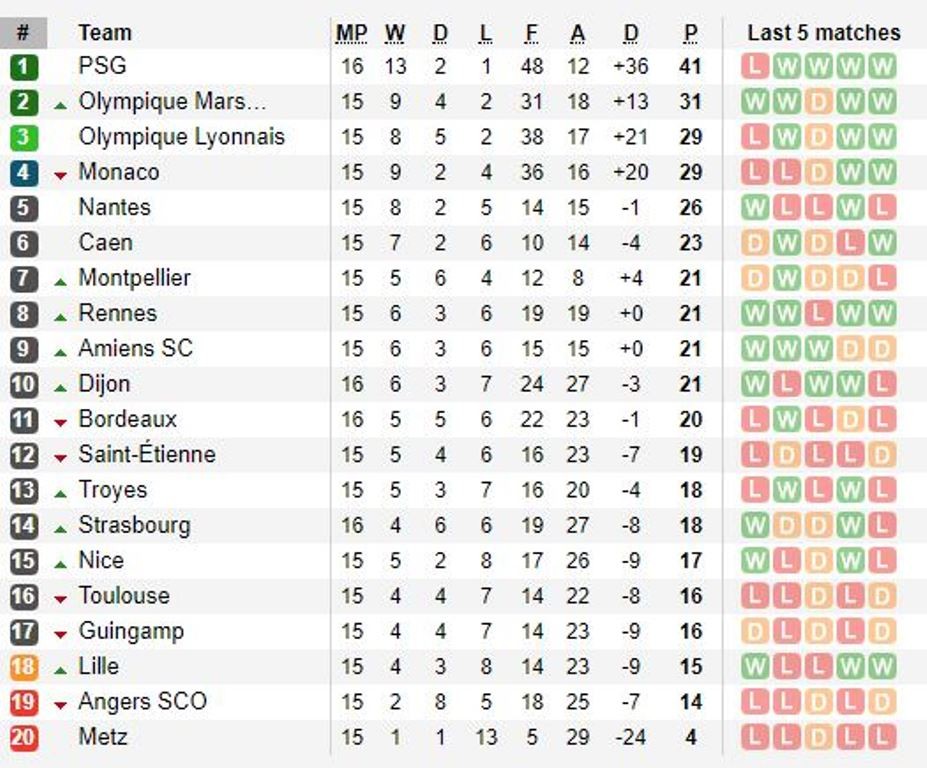Sort by P points column header

tap(690, 33)
